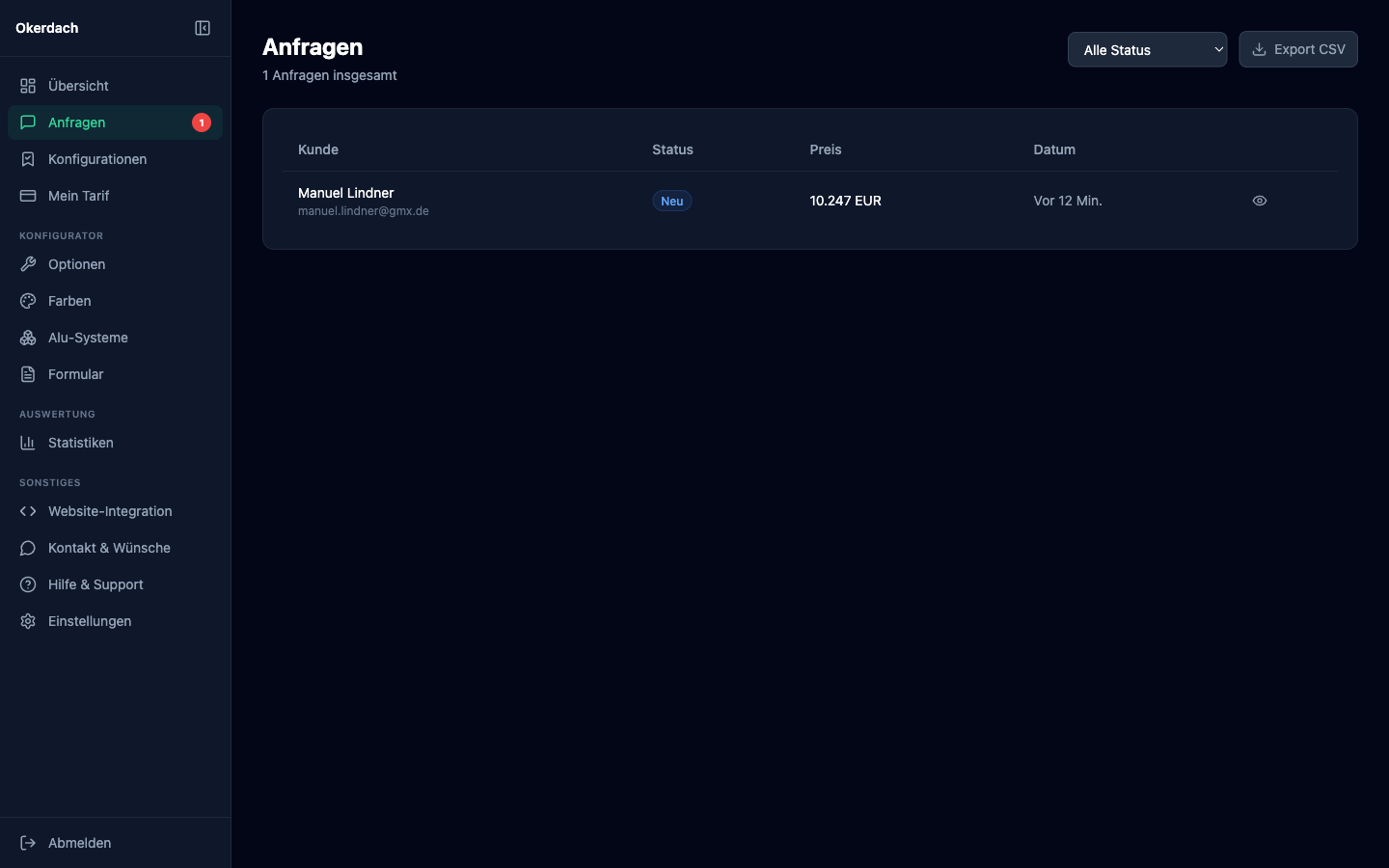This screenshot has width=1389, height=868.
Task: Click the Kunde column header
Action: click(x=317, y=149)
